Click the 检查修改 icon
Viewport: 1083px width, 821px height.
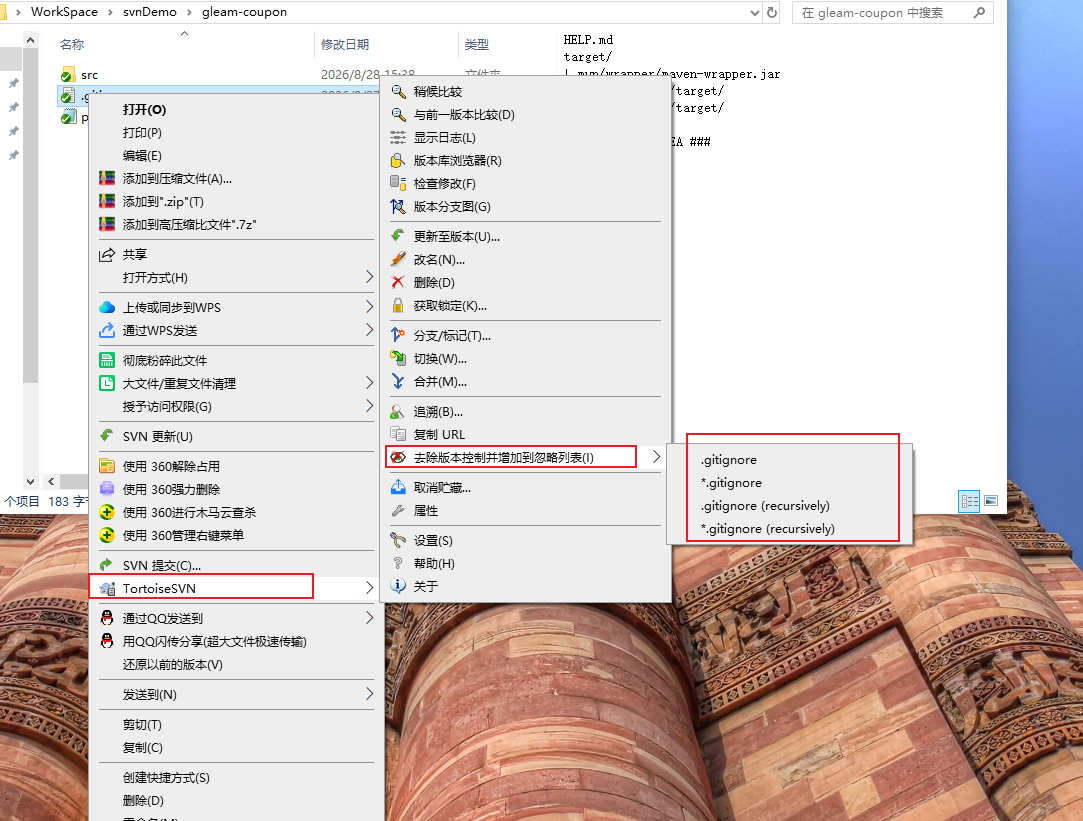click(x=399, y=183)
